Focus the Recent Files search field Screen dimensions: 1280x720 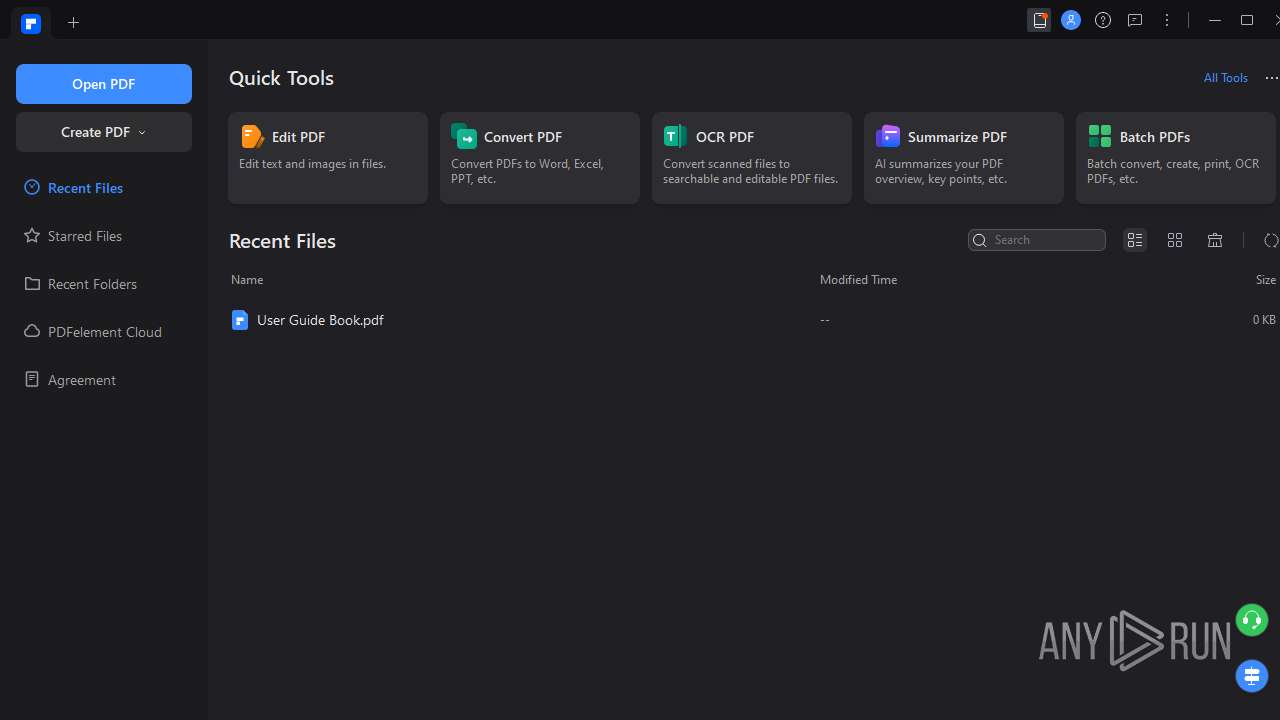1037,240
